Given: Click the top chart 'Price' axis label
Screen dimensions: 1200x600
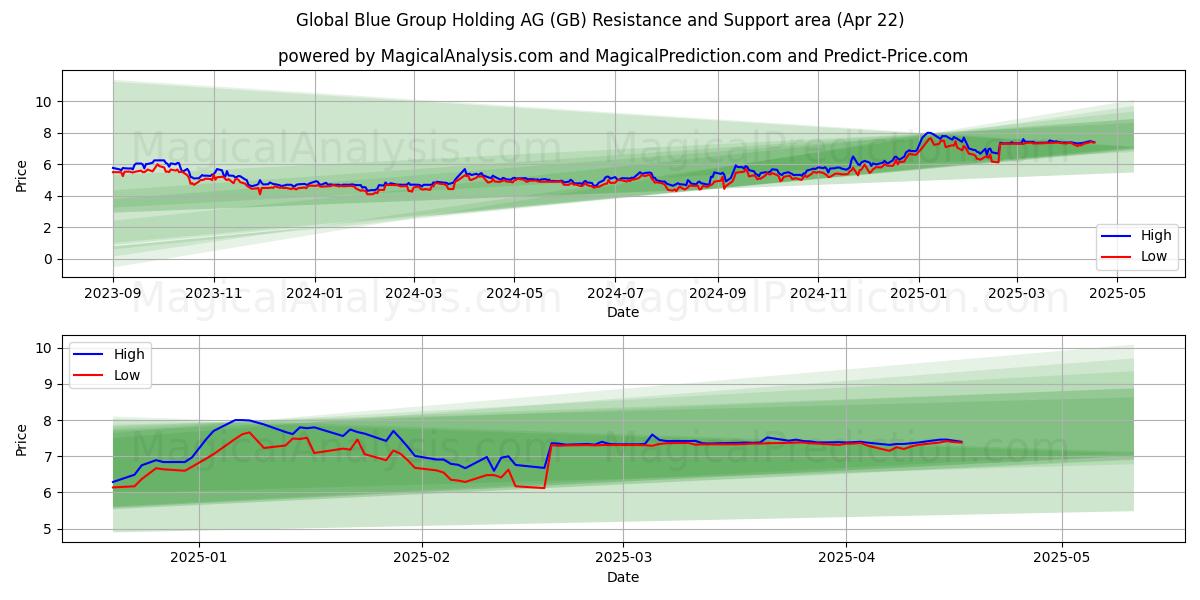Looking at the screenshot, I should [x=22, y=174].
